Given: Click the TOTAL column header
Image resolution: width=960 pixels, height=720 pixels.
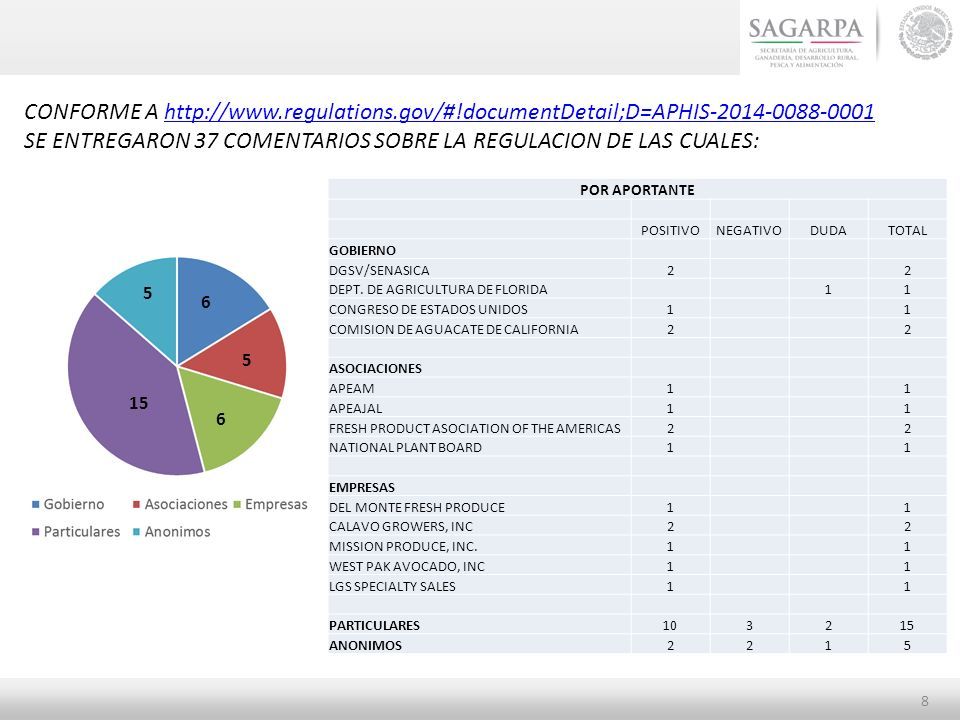Looking at the screenshot, I should click(907, 230).
